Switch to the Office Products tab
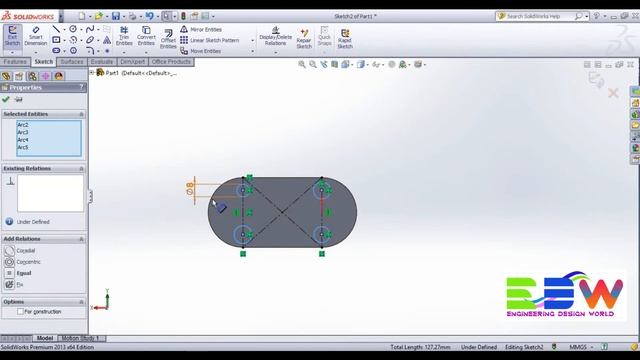Screen dimensions: 640x360 [x=171, y=62]
